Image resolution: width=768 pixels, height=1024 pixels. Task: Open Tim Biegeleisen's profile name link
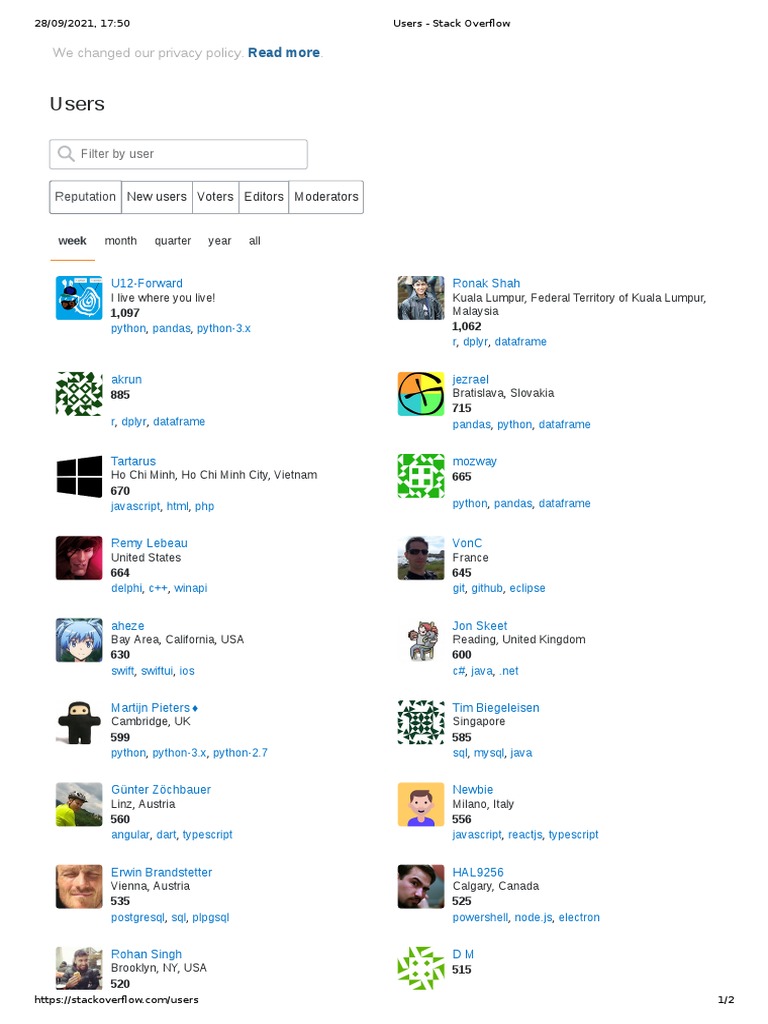(x=496, y=708)
